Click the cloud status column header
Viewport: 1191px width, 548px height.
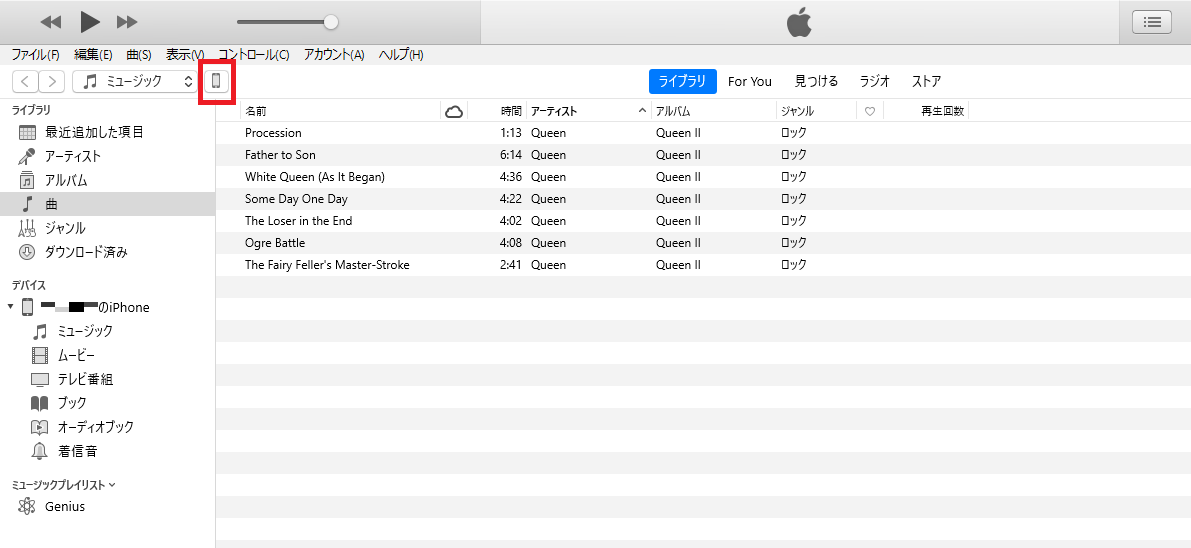click(x=453, y=112)
